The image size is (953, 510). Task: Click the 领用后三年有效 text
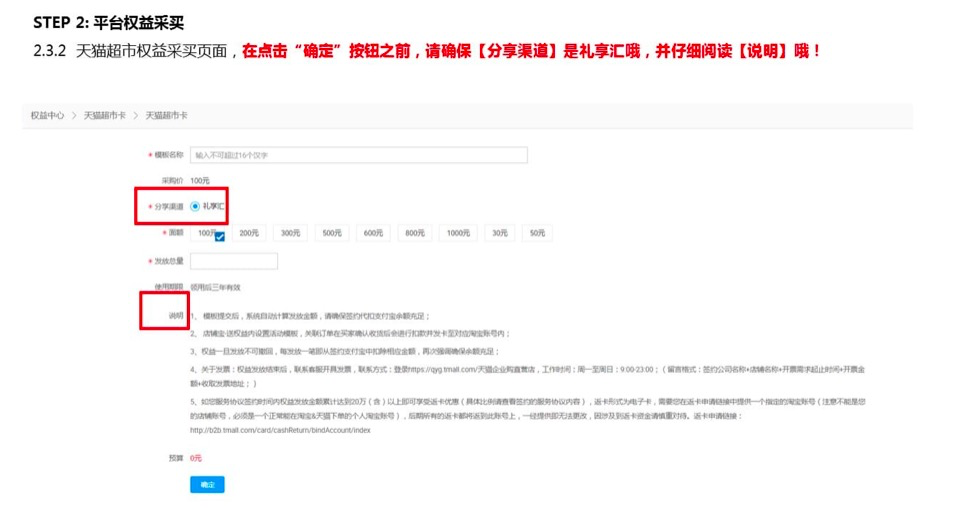point(215,288)
